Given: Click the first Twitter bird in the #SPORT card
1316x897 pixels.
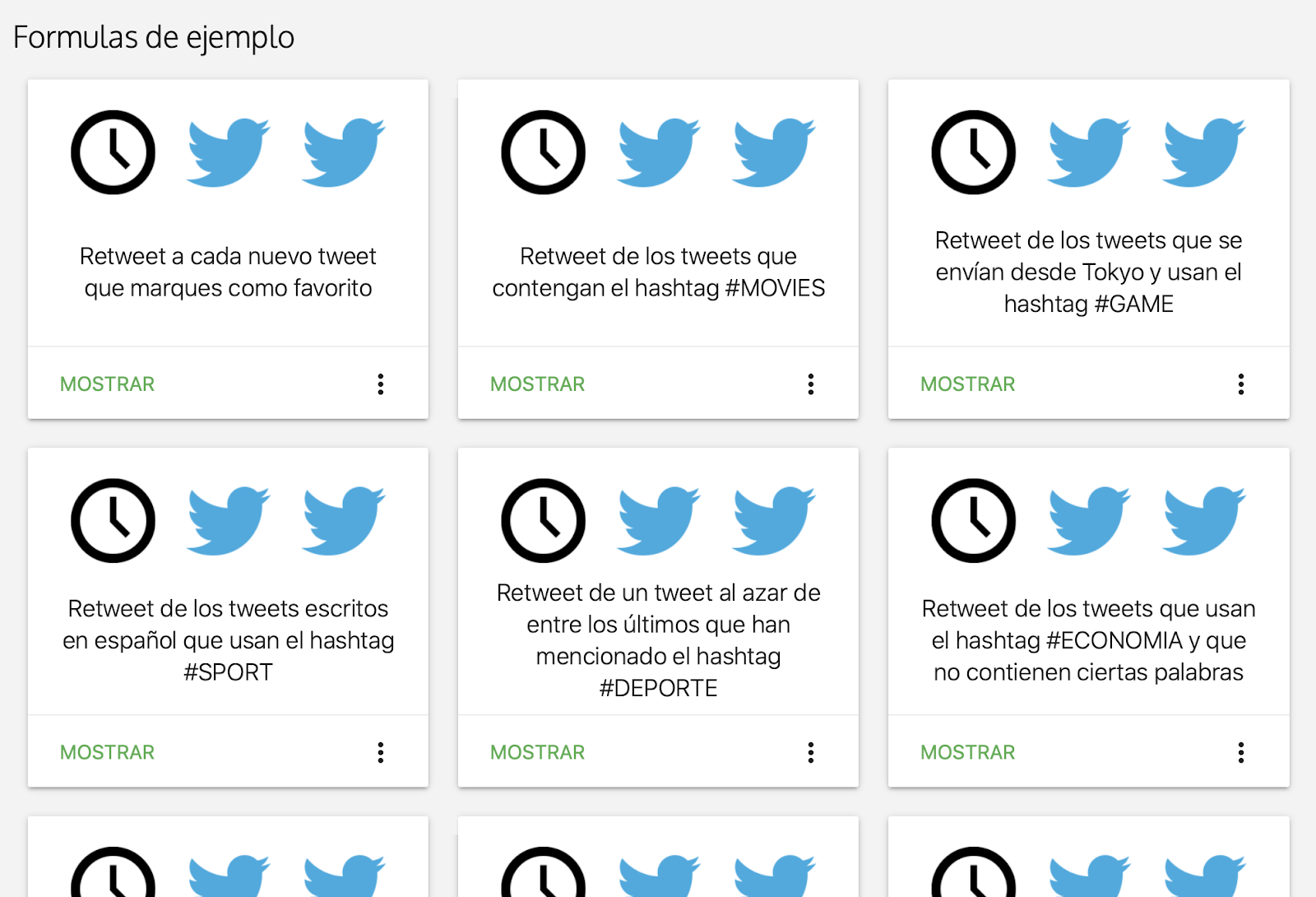Looking at the screenshot, I should [x=229, y=521].
